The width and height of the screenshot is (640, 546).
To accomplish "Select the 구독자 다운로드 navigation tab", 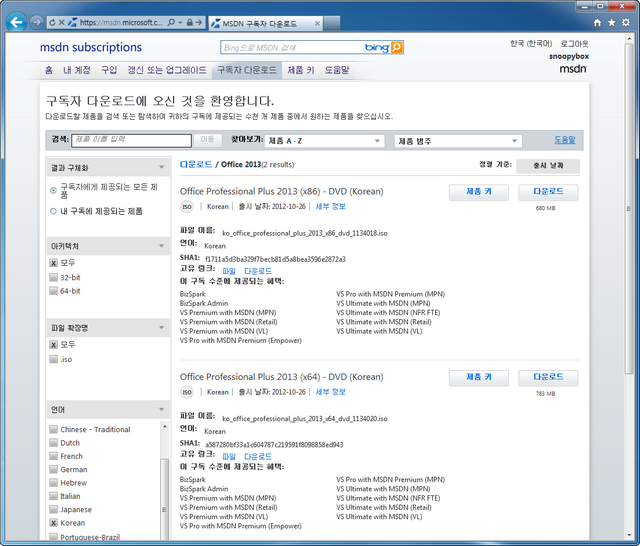I will 247,70.
